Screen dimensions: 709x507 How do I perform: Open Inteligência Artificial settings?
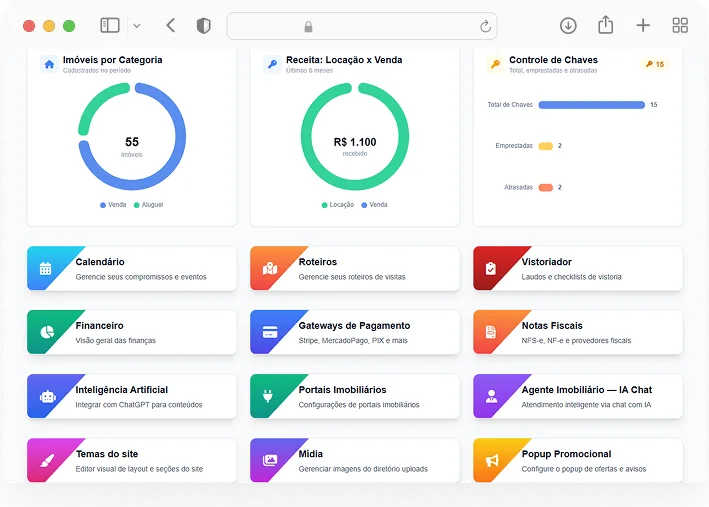[132, 396]
